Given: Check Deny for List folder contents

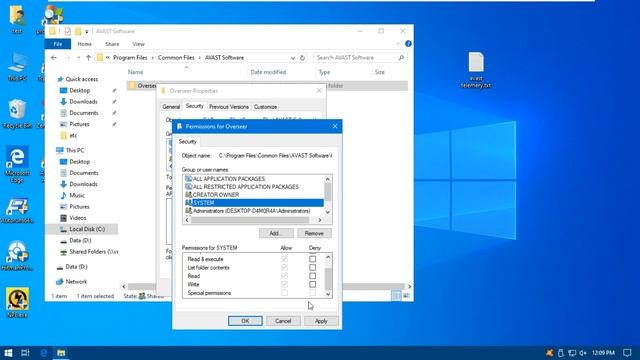Looking at the screenshot, I should (312, 267).
